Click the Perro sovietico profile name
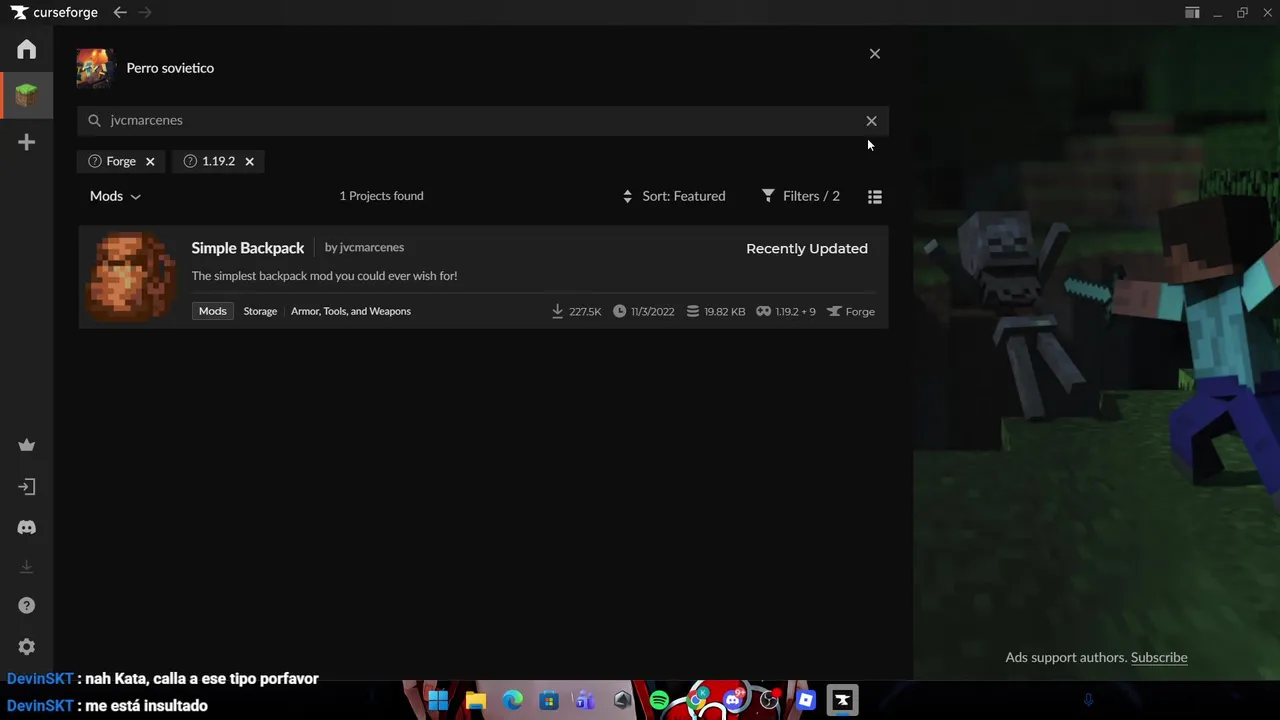 click(170, 68)
